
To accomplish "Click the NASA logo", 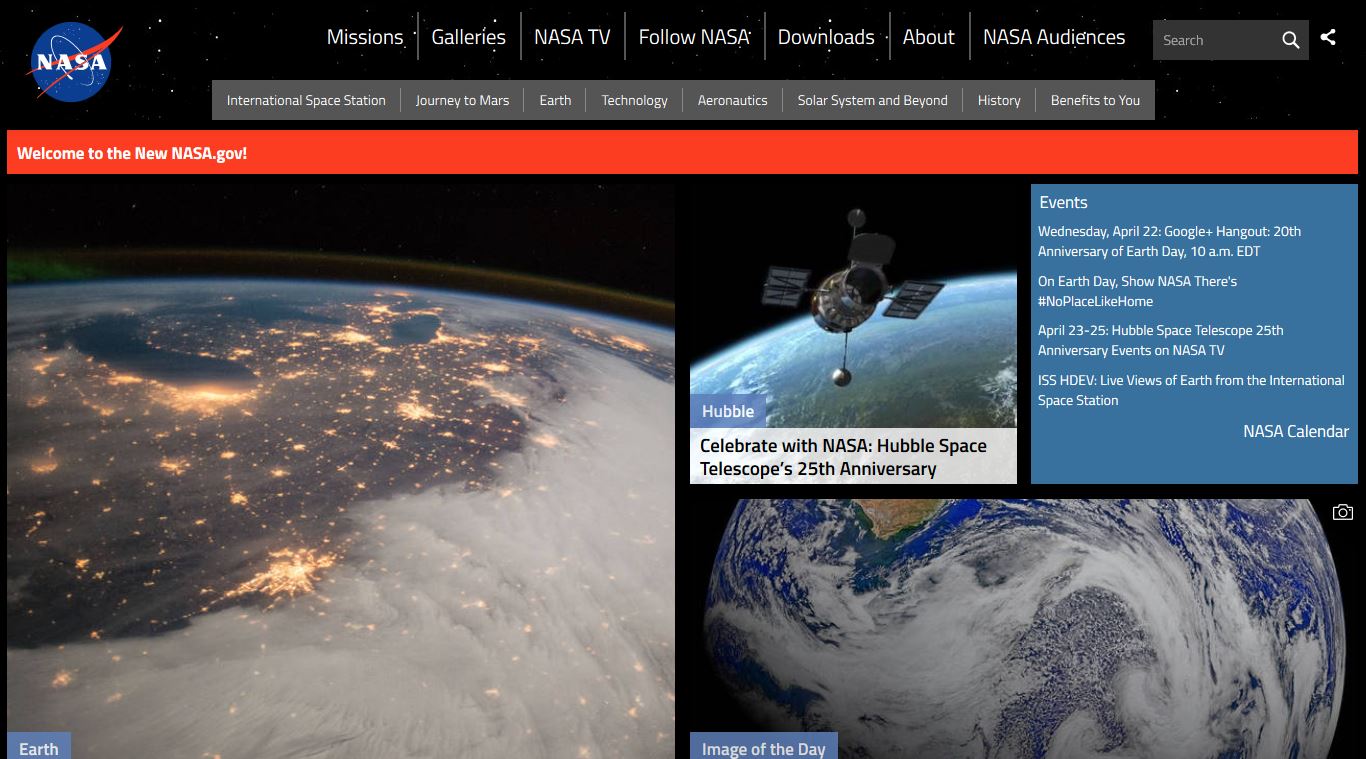I will pyautogui.click(x=73, y=63).
